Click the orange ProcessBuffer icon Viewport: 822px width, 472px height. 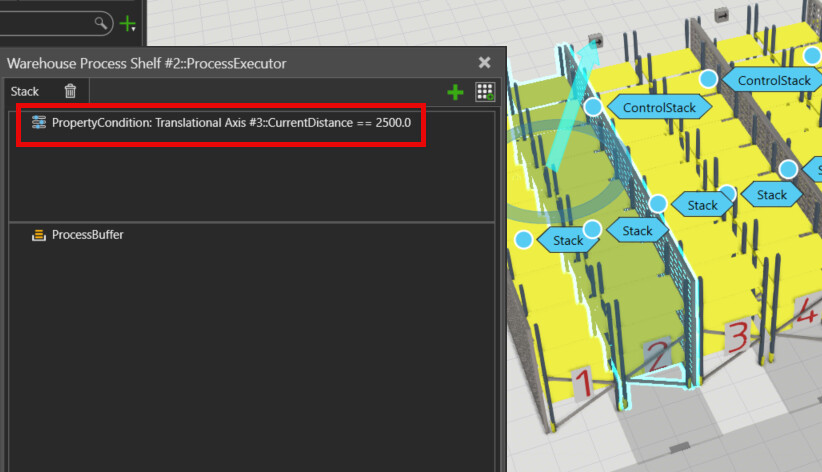[39, 235]
